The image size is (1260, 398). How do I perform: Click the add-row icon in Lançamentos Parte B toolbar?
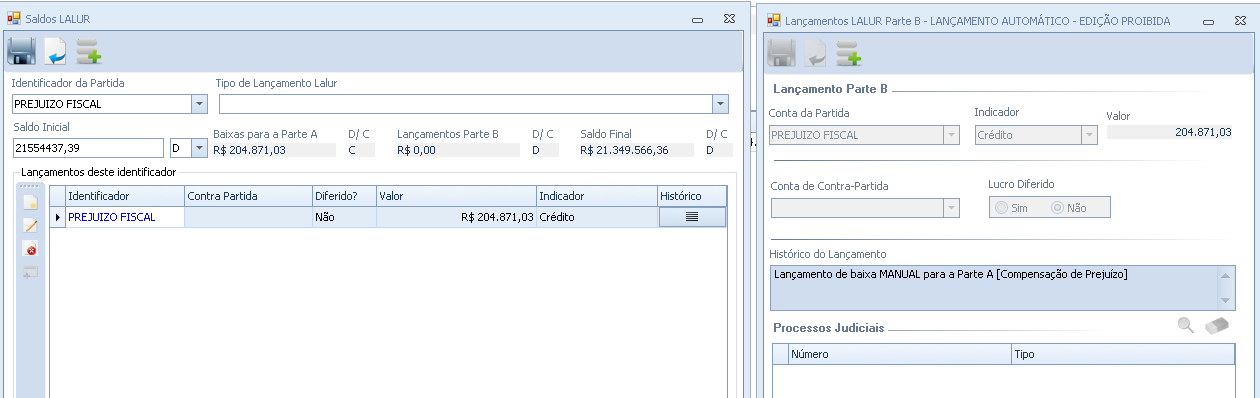click(x=849, y=53)
